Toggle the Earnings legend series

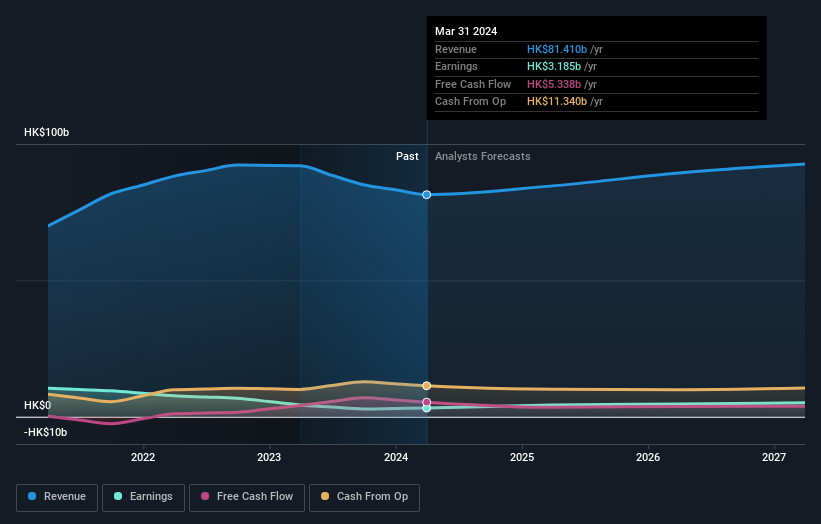tap(143, 497)
